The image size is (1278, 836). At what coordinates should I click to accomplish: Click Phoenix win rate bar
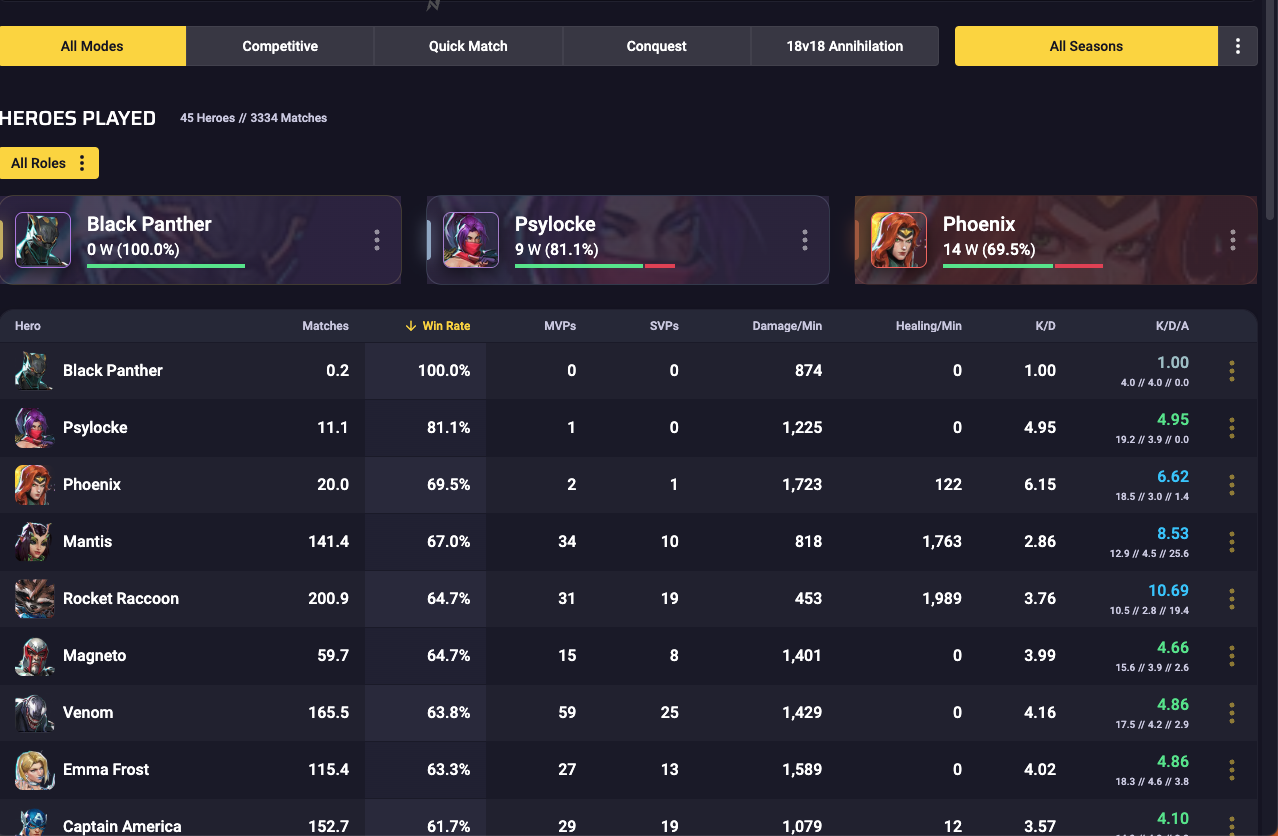click(1023, 266)
